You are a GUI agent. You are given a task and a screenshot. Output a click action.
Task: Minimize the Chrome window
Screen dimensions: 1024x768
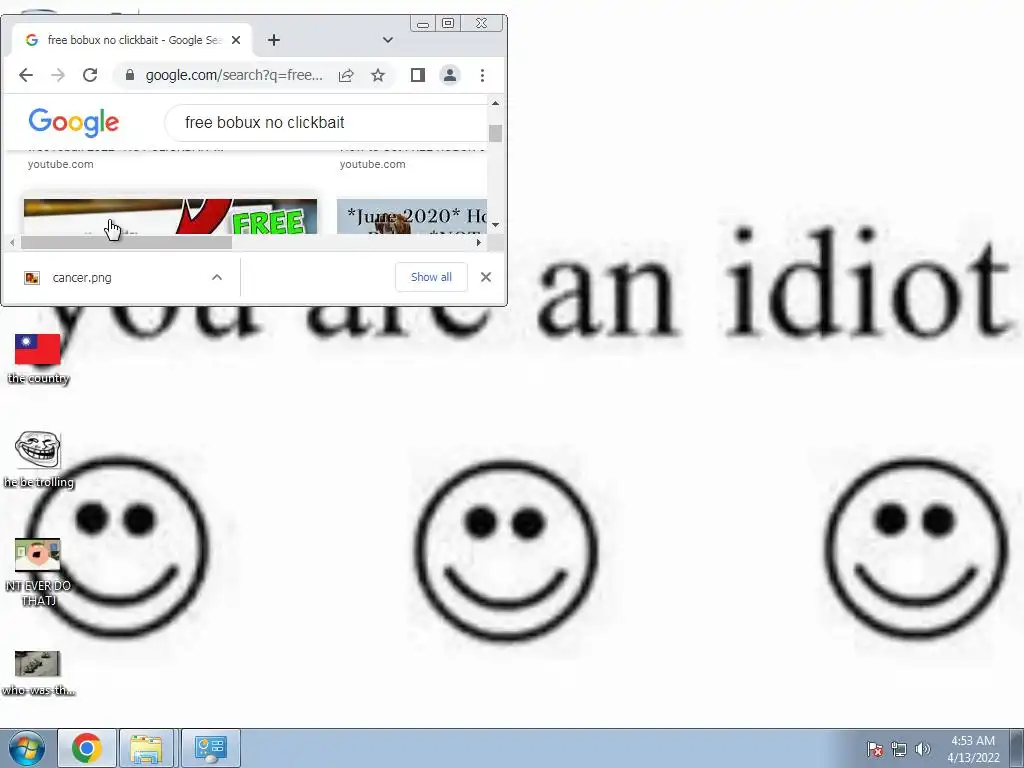click(423, 24)
